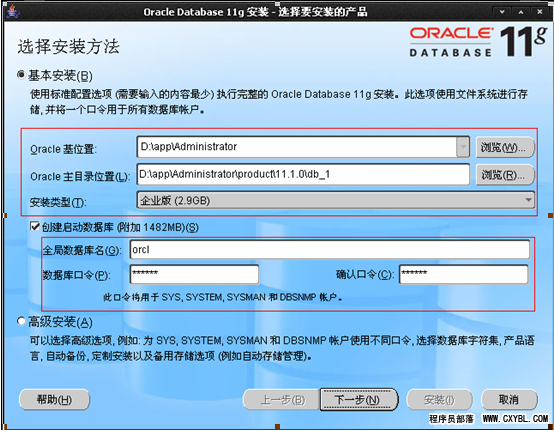Click the 数据库口令(P) password field
554x431 pixels.
tap(194, 274)
